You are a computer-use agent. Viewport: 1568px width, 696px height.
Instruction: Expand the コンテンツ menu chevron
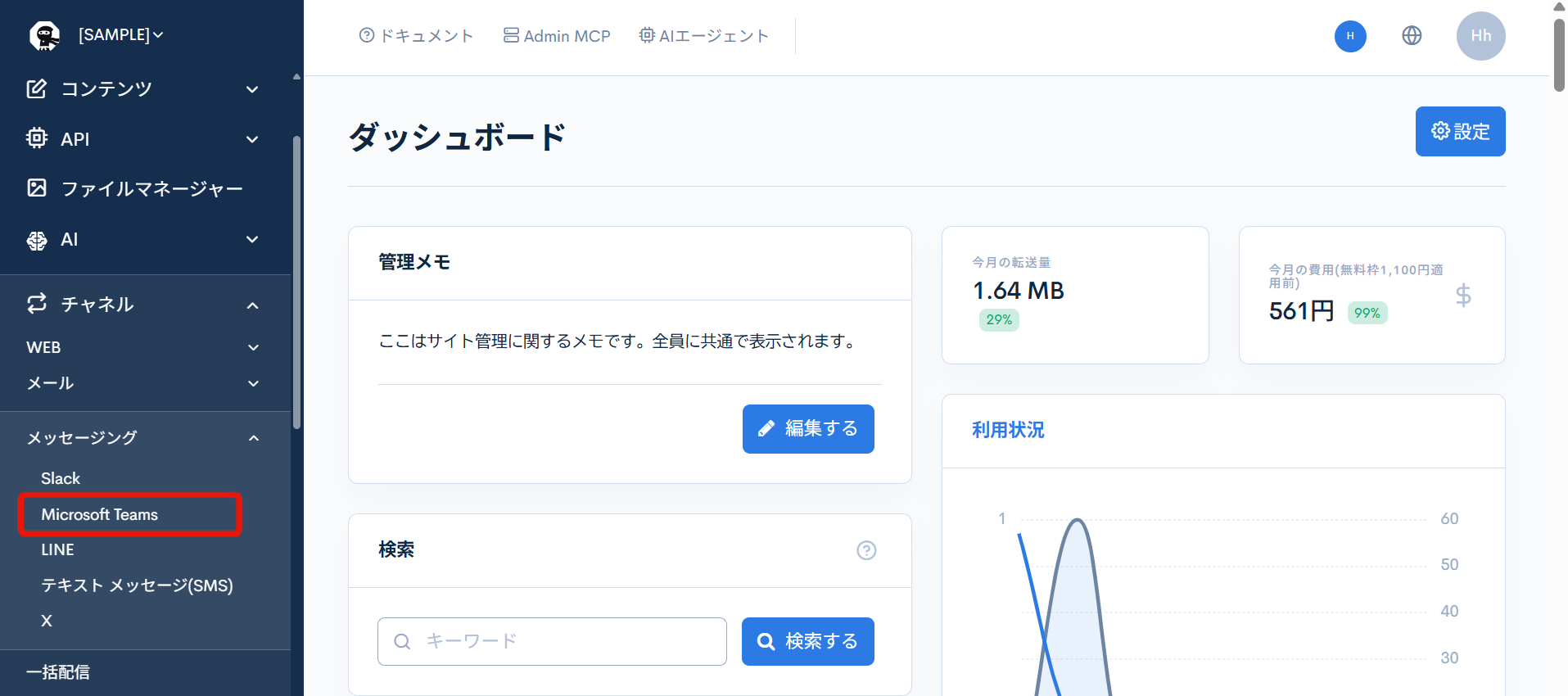click(x=253, y=89)
